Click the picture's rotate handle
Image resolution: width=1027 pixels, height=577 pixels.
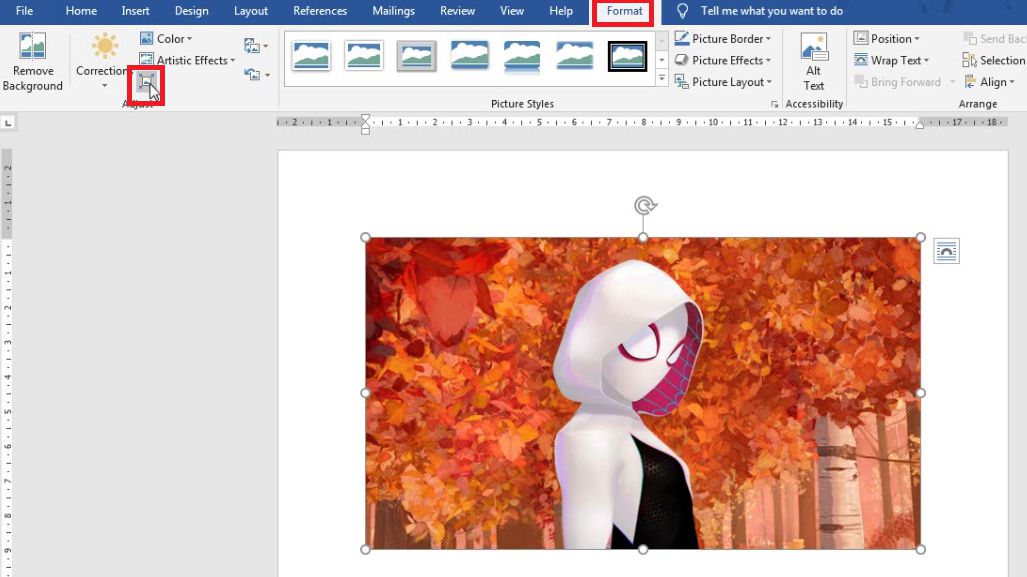point(645,206)
